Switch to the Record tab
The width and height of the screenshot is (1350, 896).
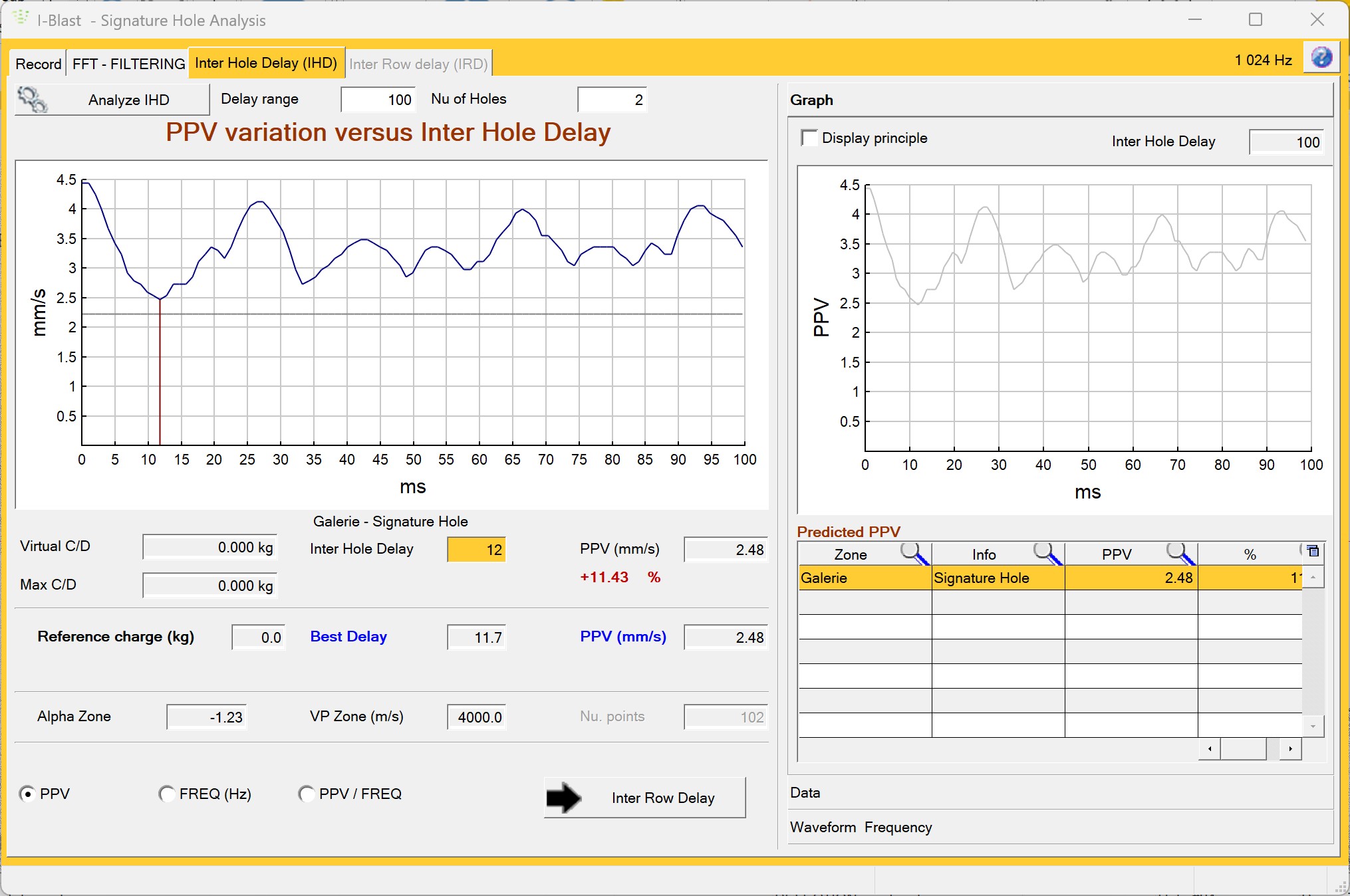coord(38,63)
